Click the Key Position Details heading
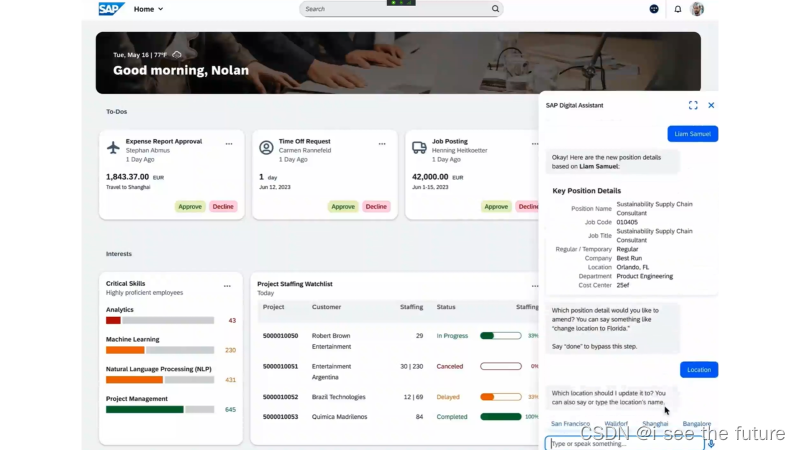This screenshot has height=450, width=800. (586, 191)
